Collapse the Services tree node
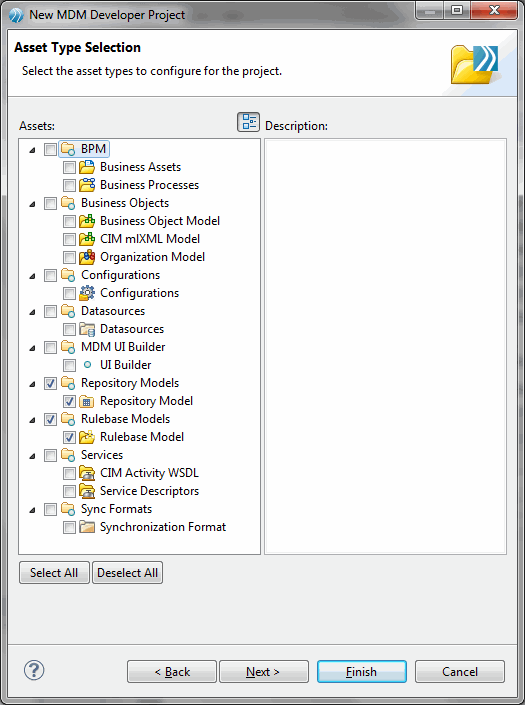The width and height of the screenshot is (525, 705). click(32, 456)
